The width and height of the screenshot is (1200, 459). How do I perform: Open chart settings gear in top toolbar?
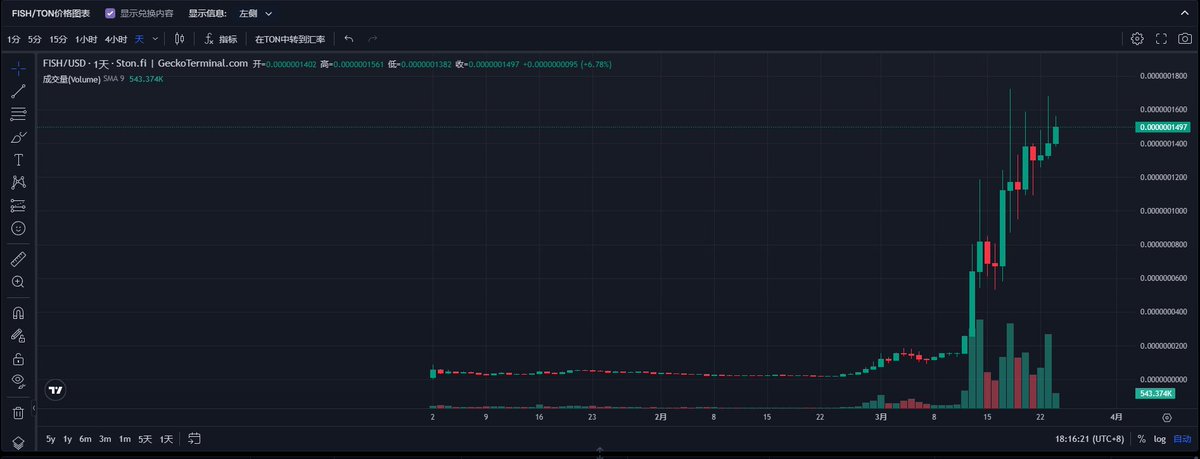[1137, 39]
